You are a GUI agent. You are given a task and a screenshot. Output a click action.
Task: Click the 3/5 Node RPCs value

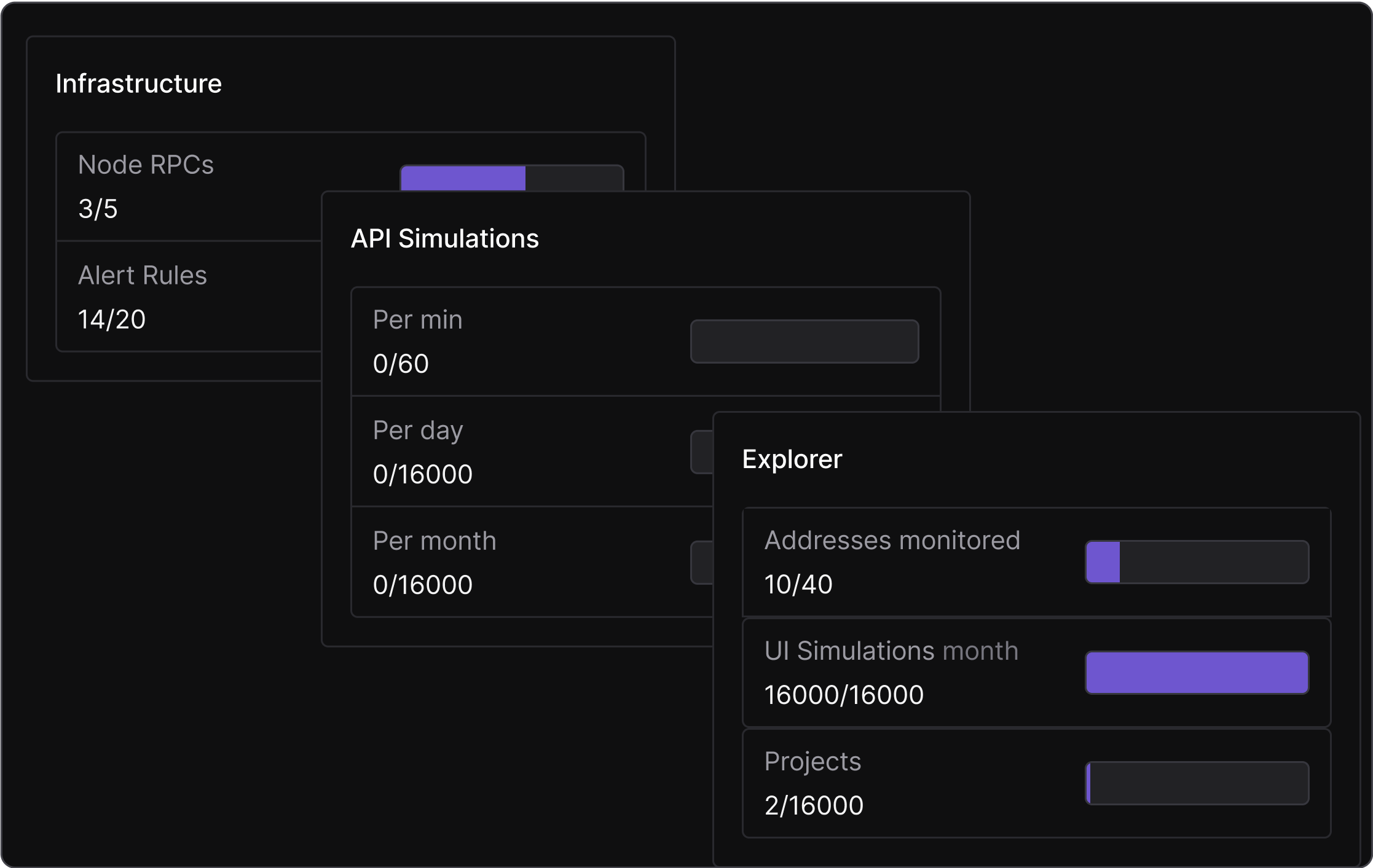click(x=98, y=209)
